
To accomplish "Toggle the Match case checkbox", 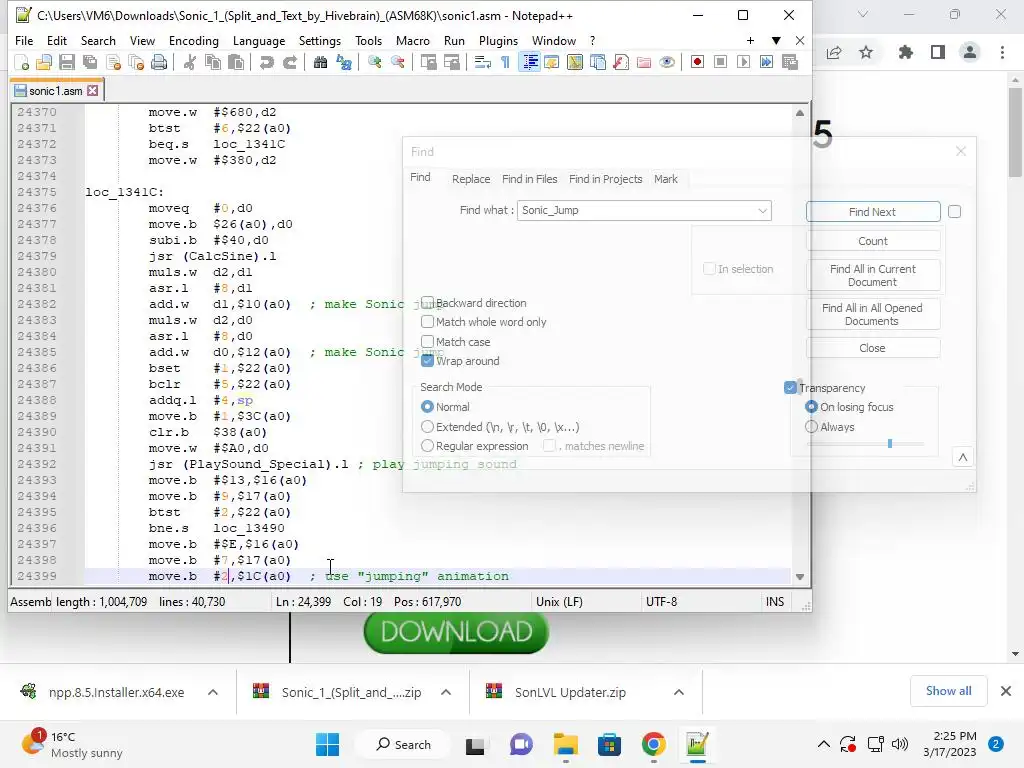I will click(x=427, y=342).
